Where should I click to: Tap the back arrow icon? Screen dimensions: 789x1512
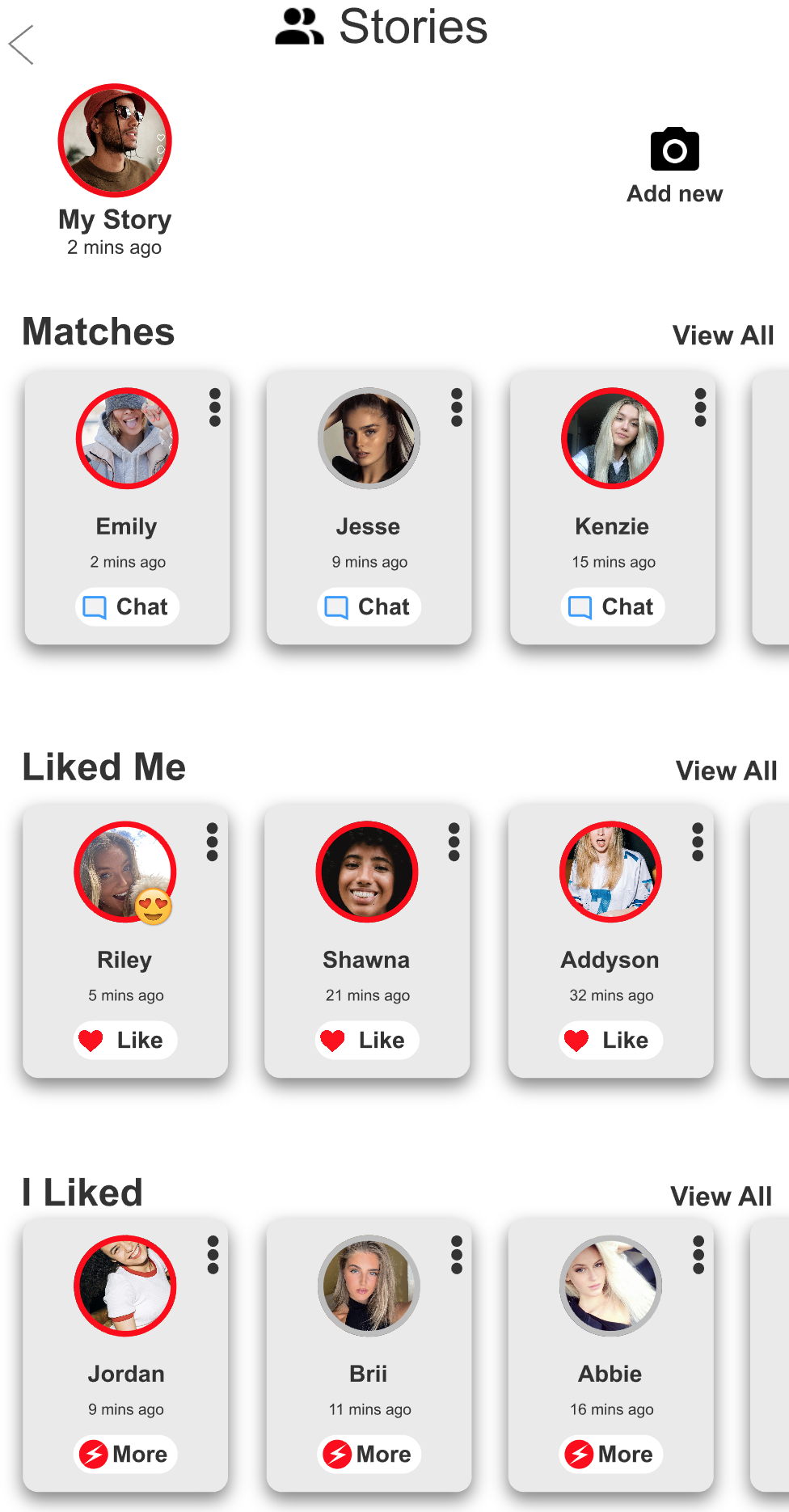[x=22, y=44]
